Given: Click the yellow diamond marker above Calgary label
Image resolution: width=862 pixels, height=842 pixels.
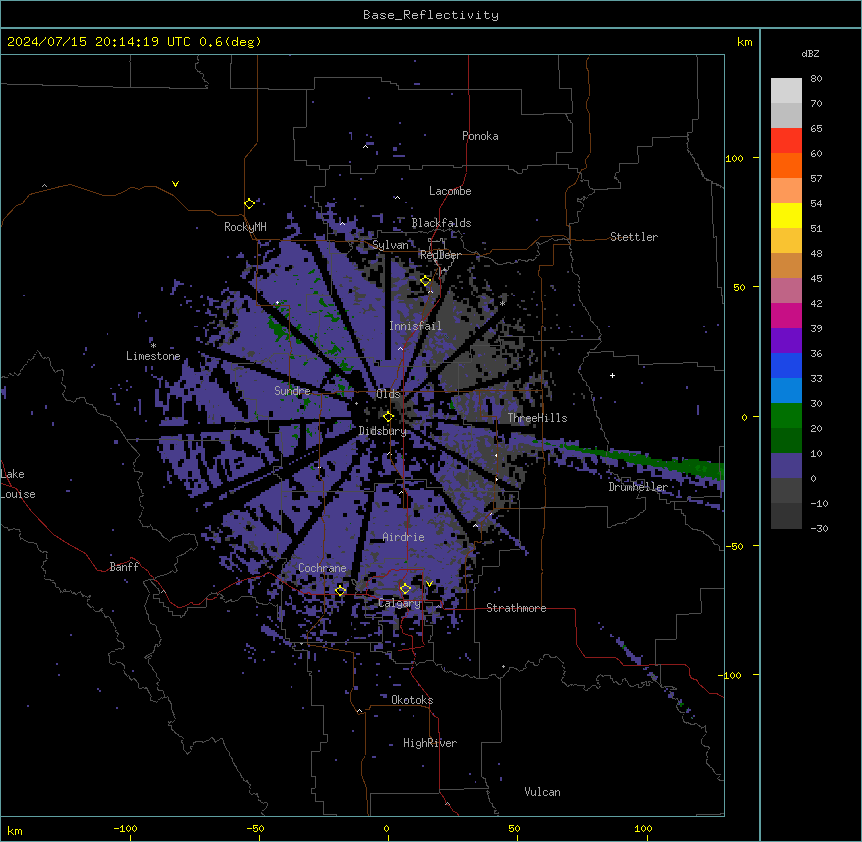Looking at the screenshot, I should coord(405,589).
